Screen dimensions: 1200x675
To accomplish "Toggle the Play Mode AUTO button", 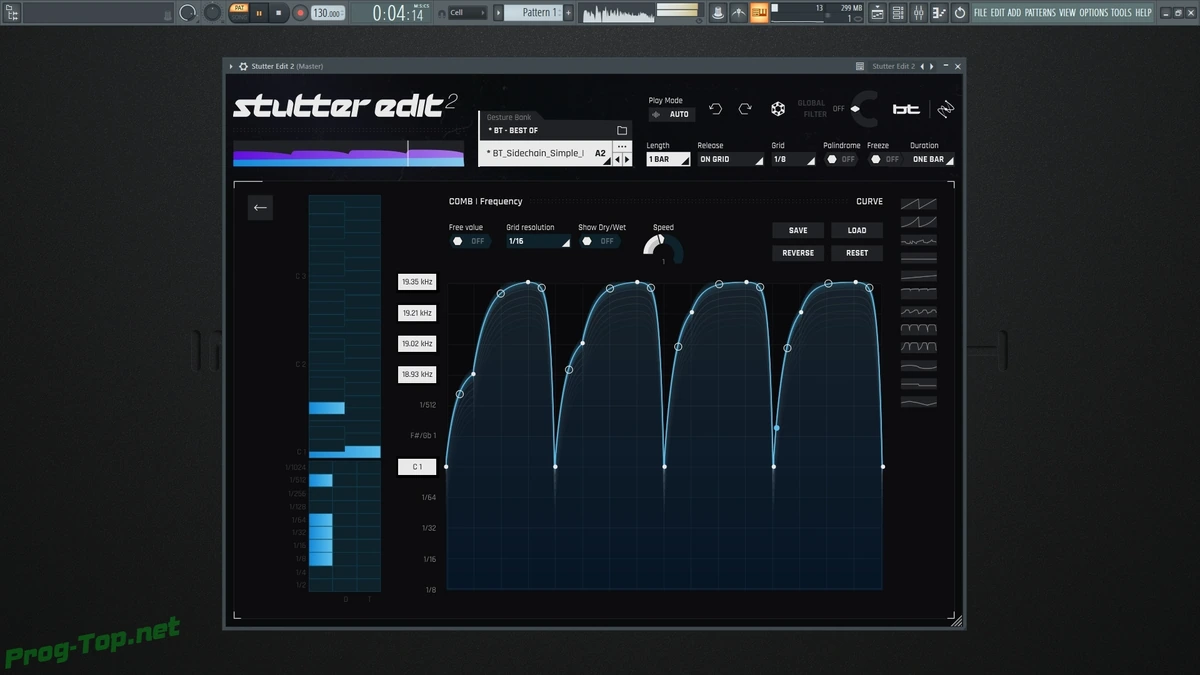I will click(671, 114).
